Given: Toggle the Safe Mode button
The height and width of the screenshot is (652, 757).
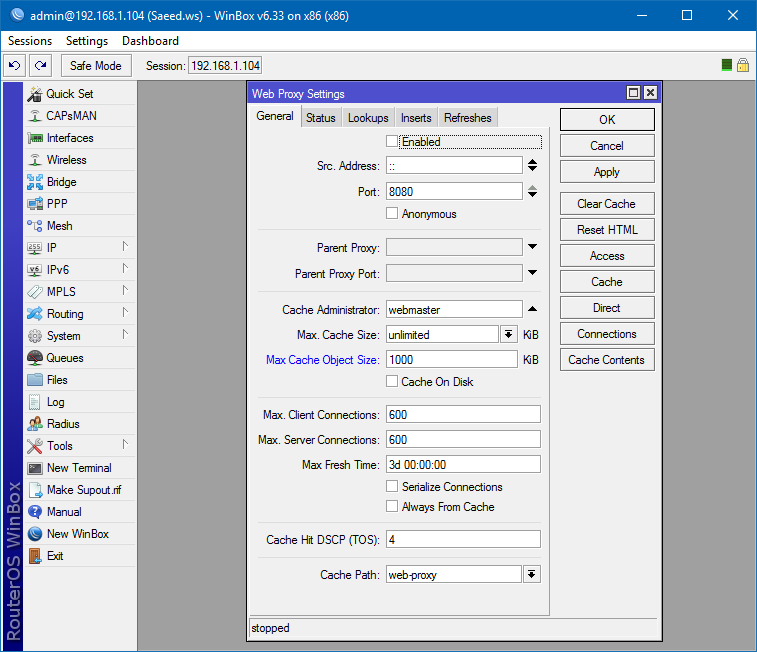Looking at the screenshot, I should pos(96,66).
